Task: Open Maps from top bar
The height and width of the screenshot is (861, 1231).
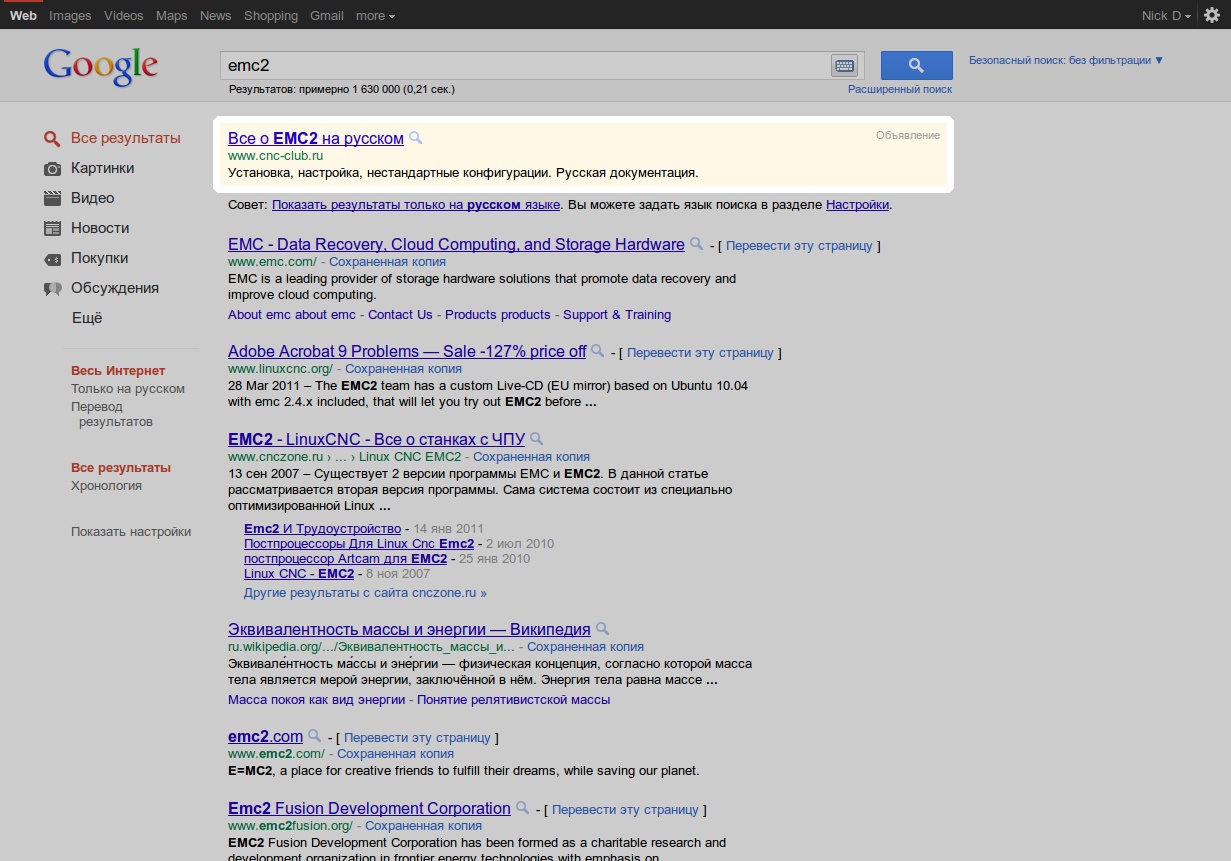Action: pos(172,15)
